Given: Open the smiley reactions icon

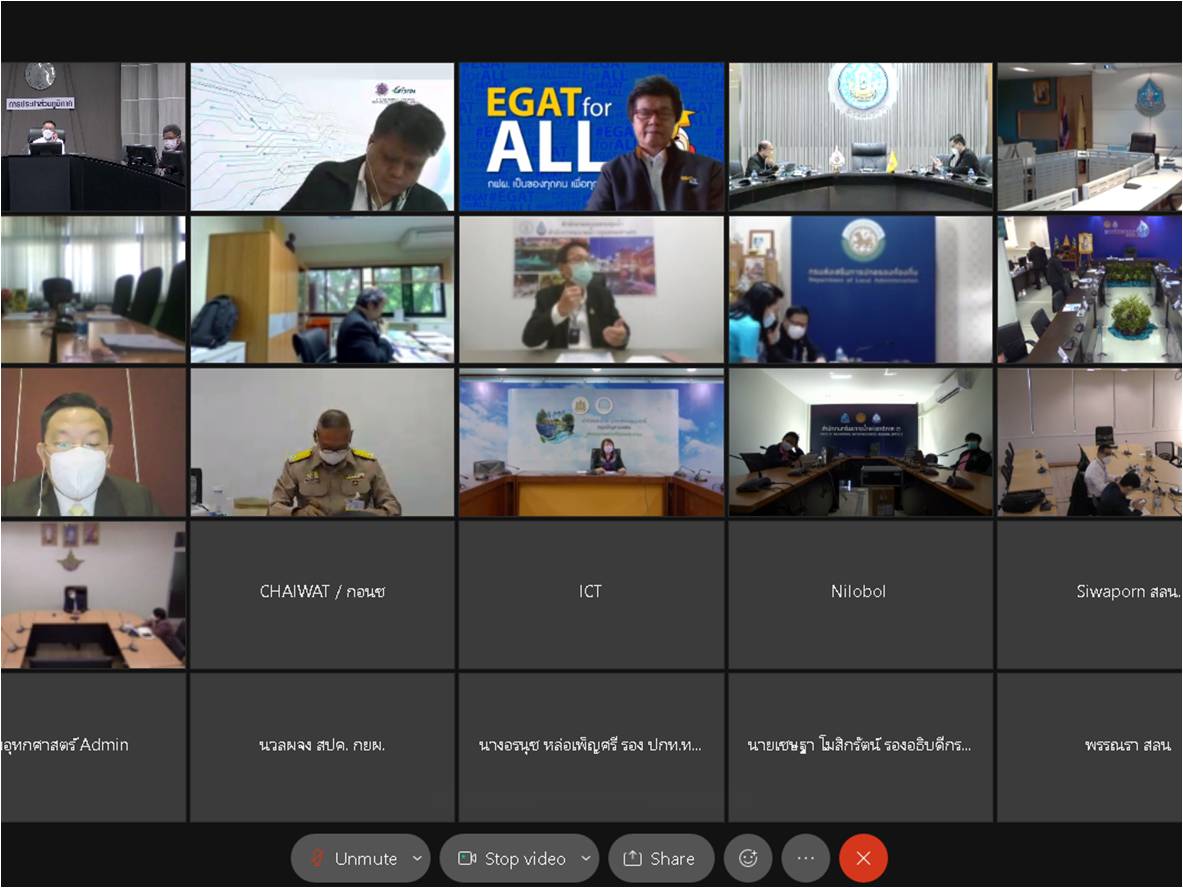Looking at the screenshot, I should 748,858.
